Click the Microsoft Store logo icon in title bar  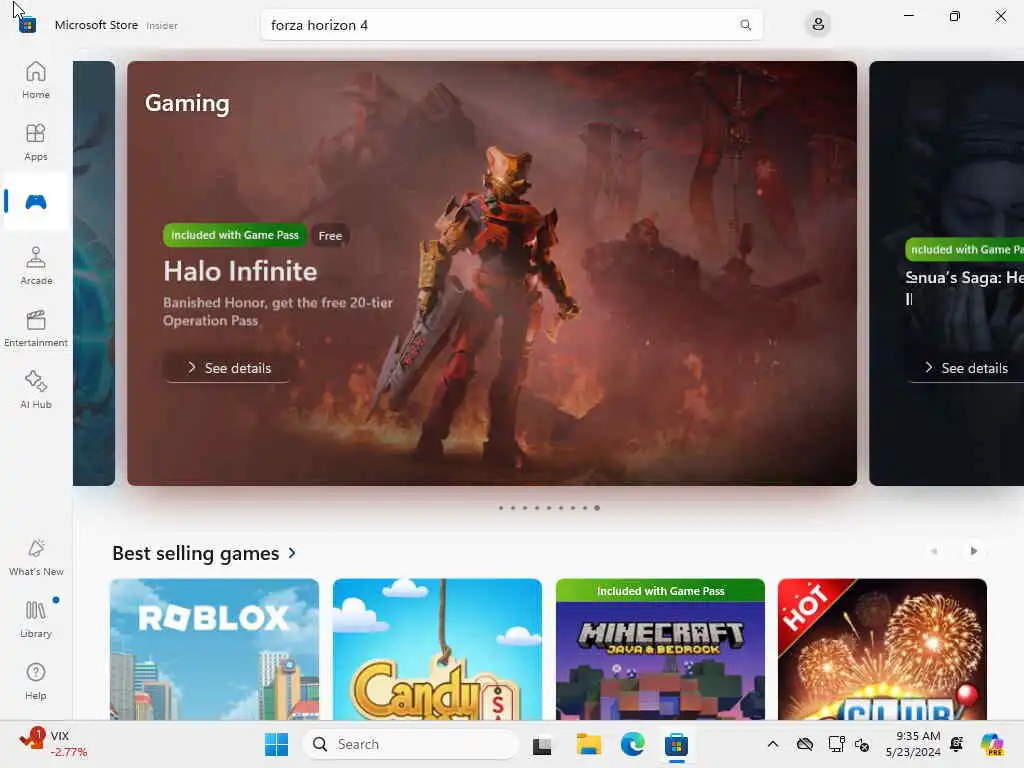[27, 25]
